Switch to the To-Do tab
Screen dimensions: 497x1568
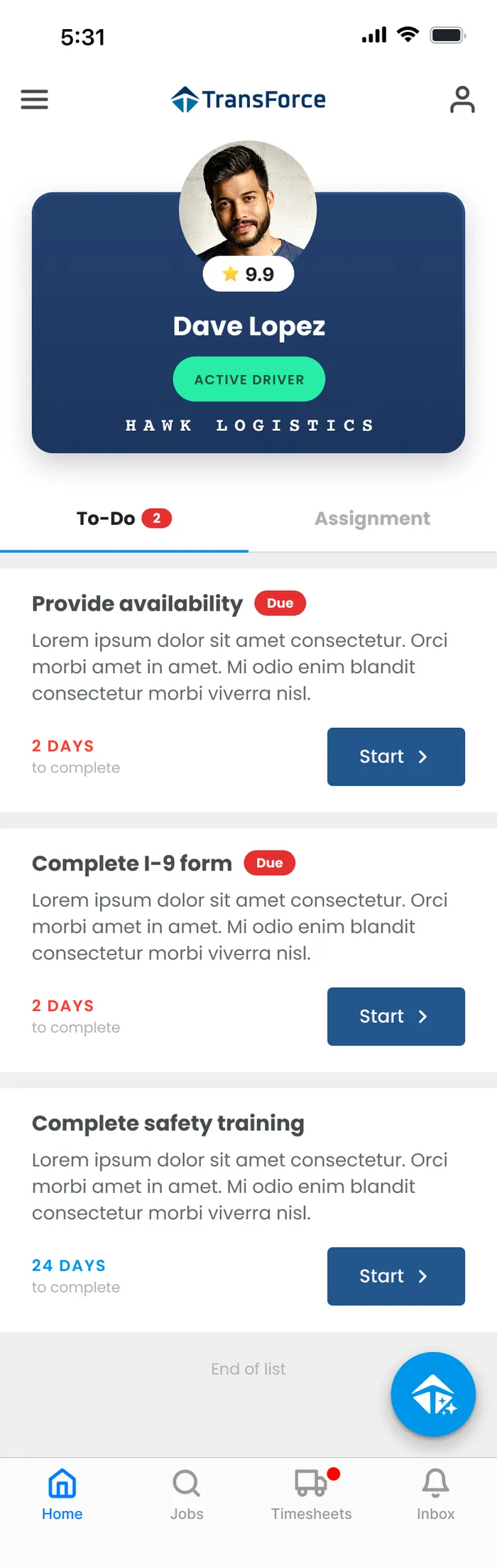click(124, 518)
